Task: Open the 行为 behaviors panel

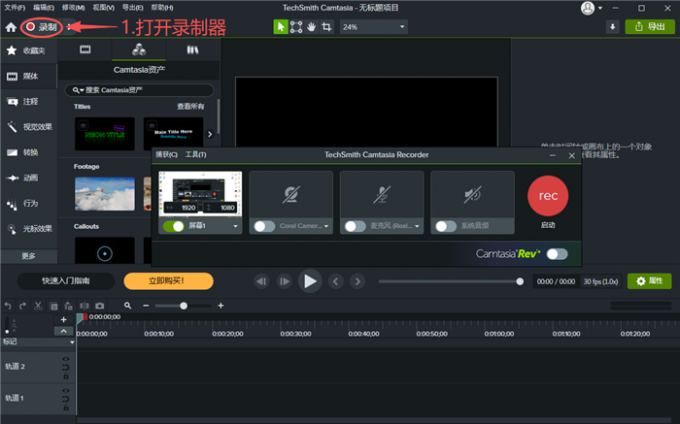Action: click(x=29, y=203)
